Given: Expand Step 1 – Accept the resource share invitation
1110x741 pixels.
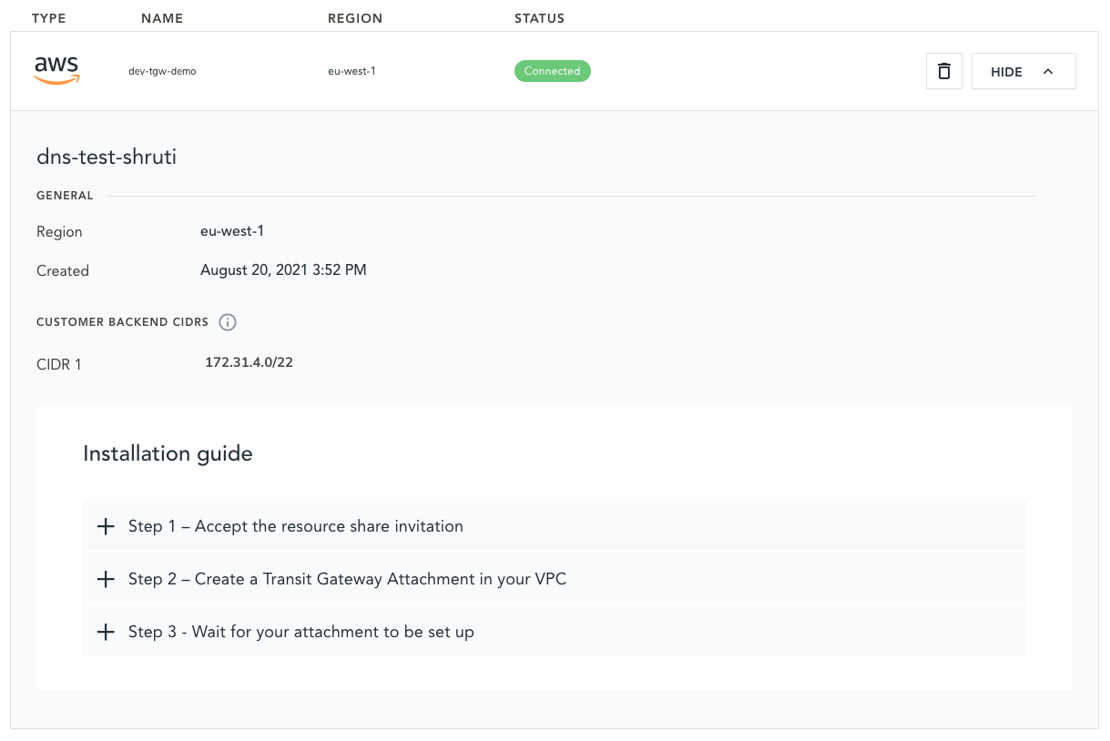Looking at the screenshot, I should tap(295, 526).
